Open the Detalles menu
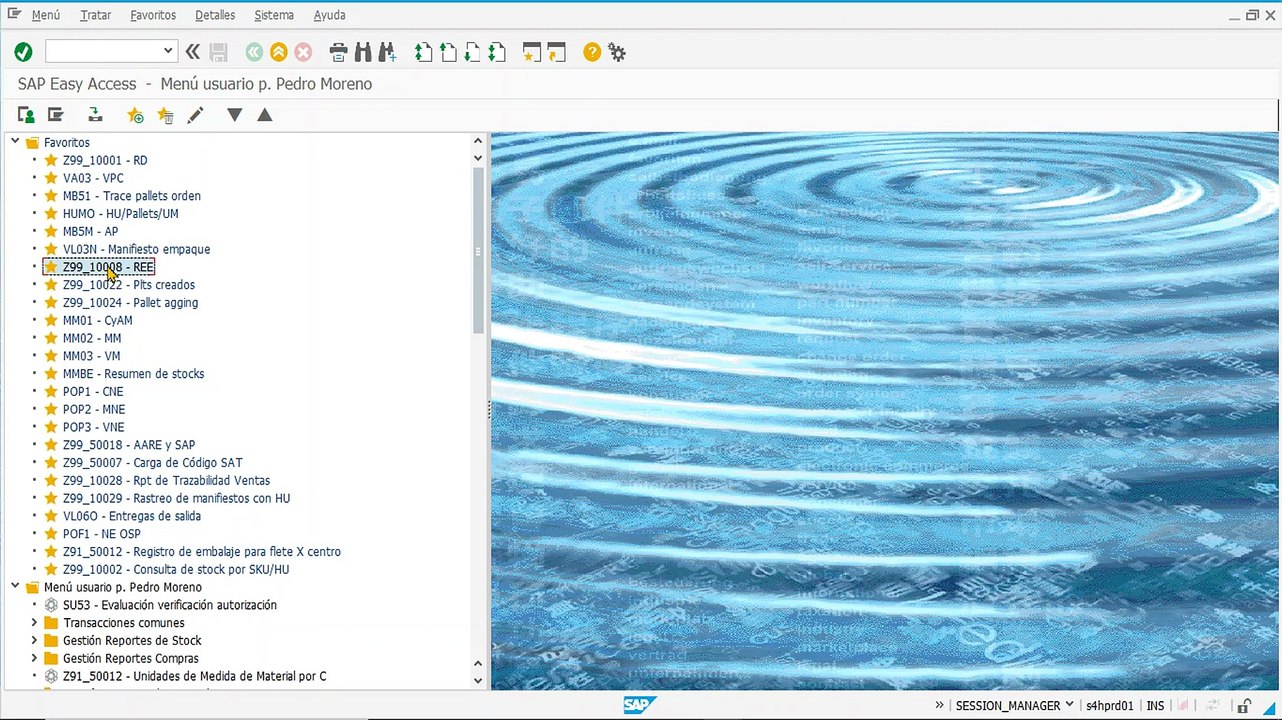 click(215, 15)
